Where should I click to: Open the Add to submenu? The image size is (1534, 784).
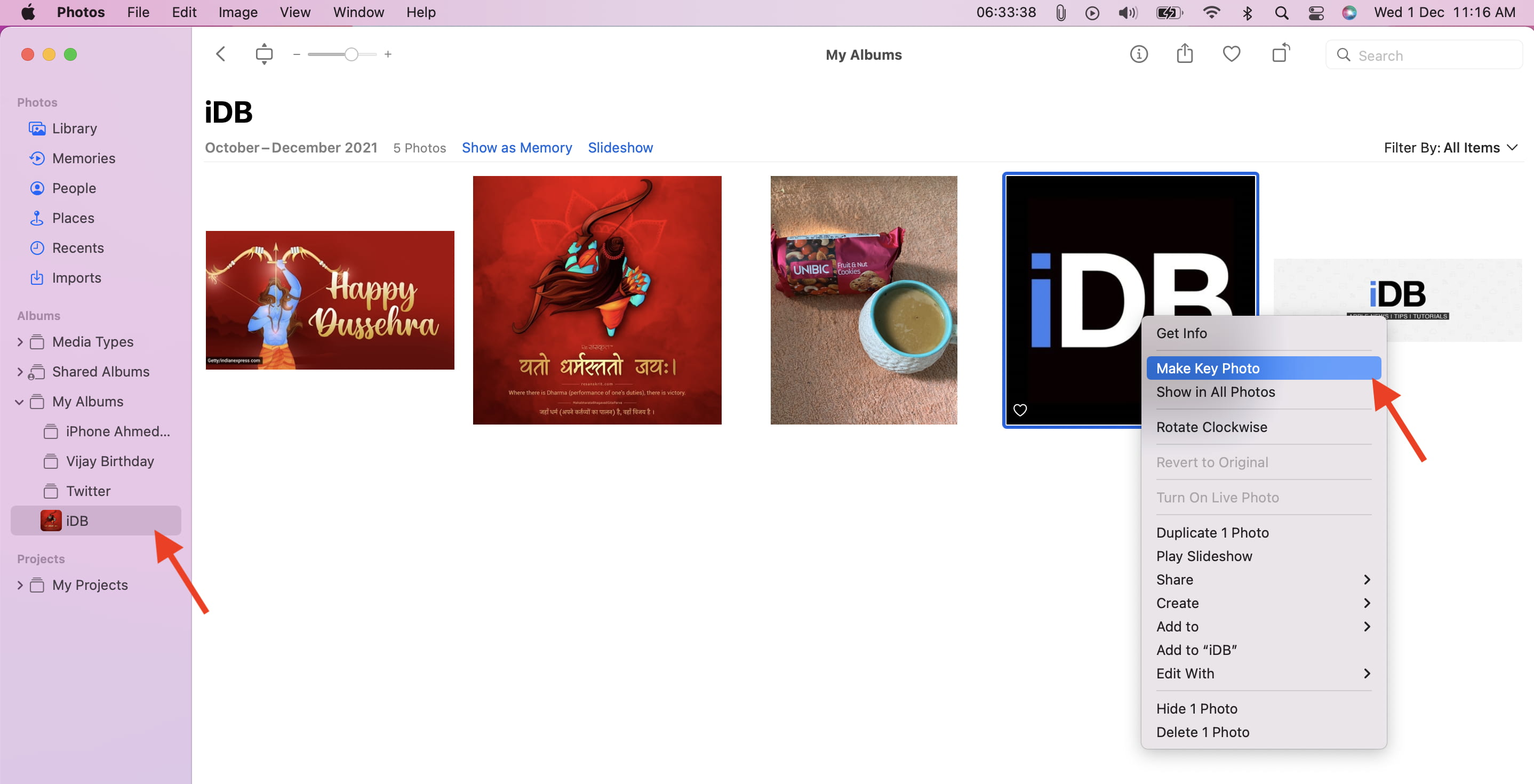[x=1263, y=626]
